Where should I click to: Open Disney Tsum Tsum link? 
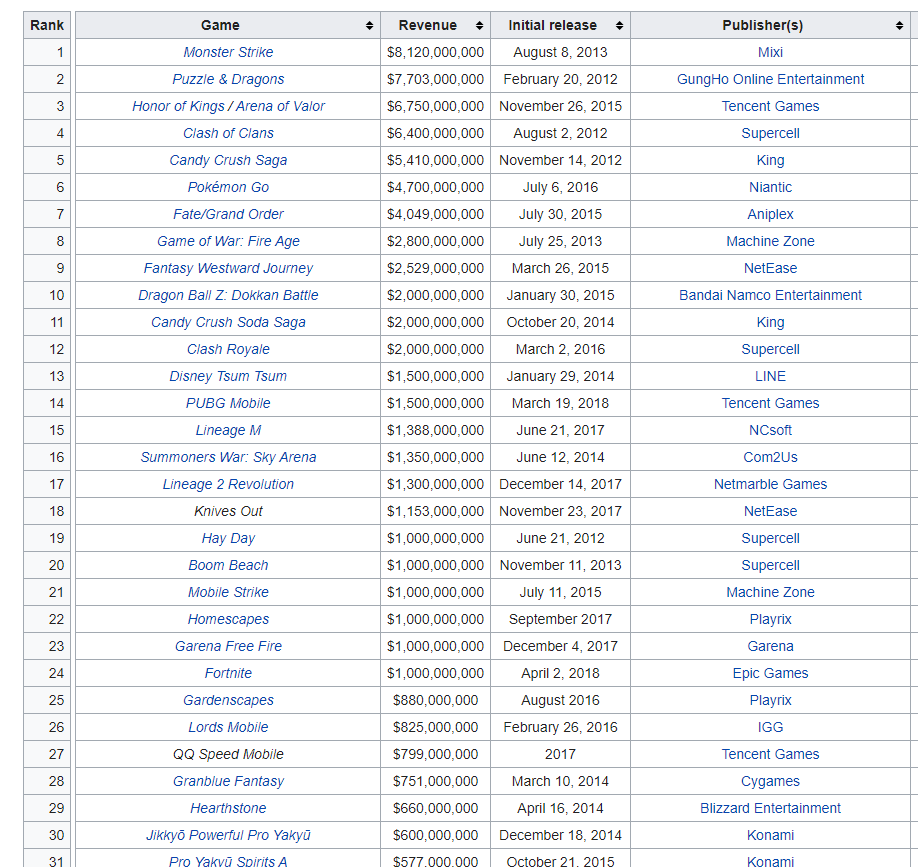click(228, 375)
